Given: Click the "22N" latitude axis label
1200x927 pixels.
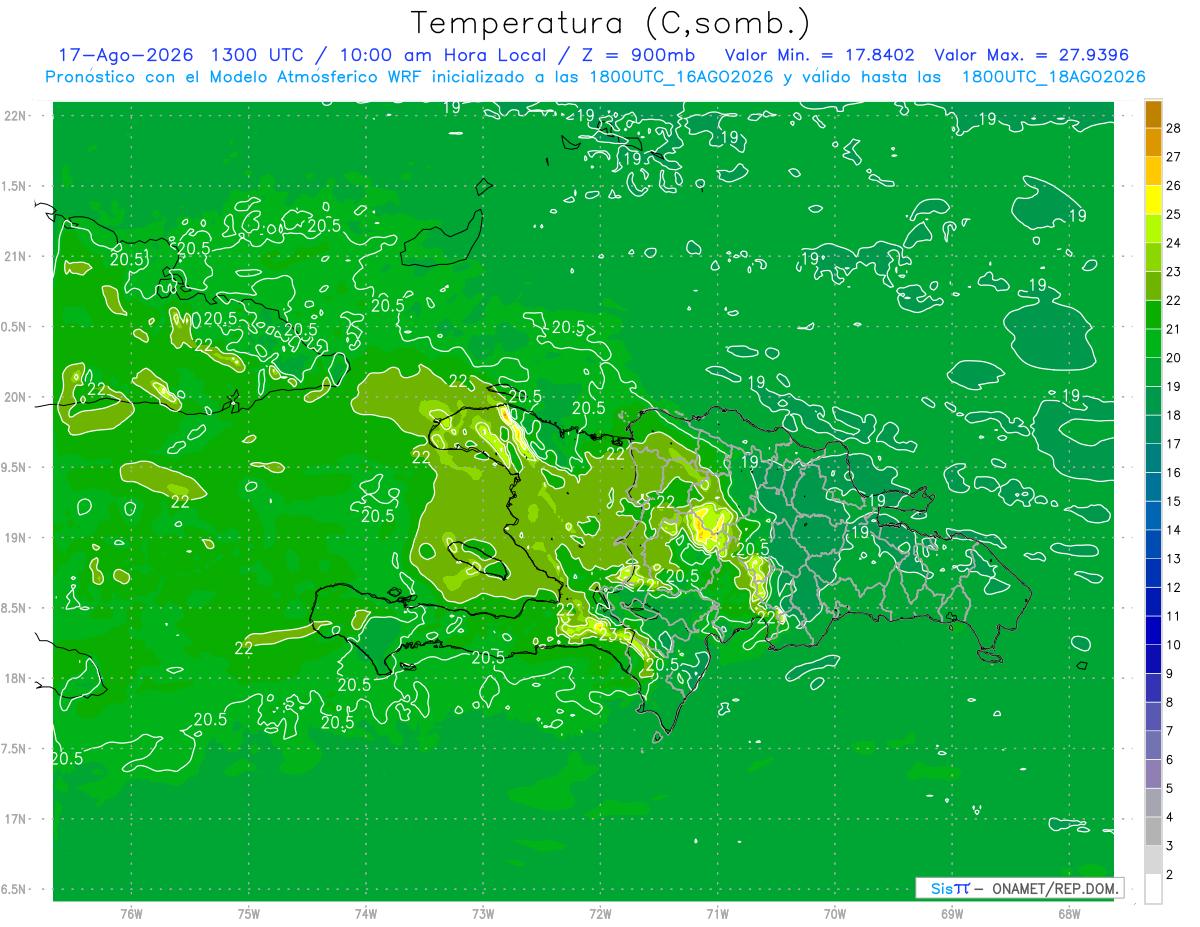Looking at the screenshot, I should (x=15, y=115).
